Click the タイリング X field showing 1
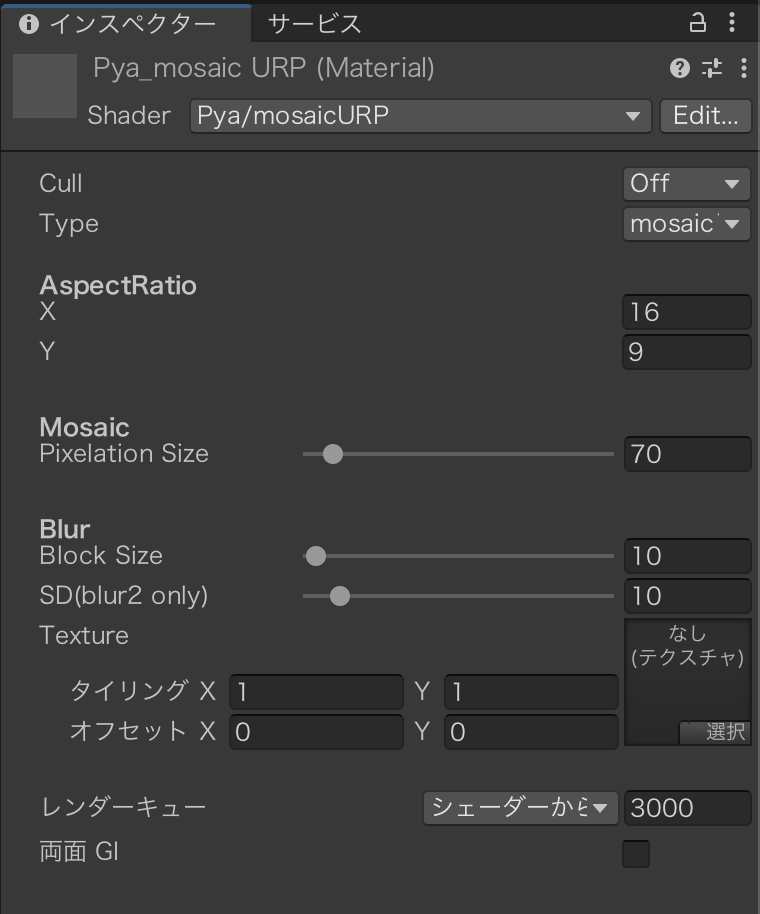Screen dimensions: 760x914 coord(315,692)
